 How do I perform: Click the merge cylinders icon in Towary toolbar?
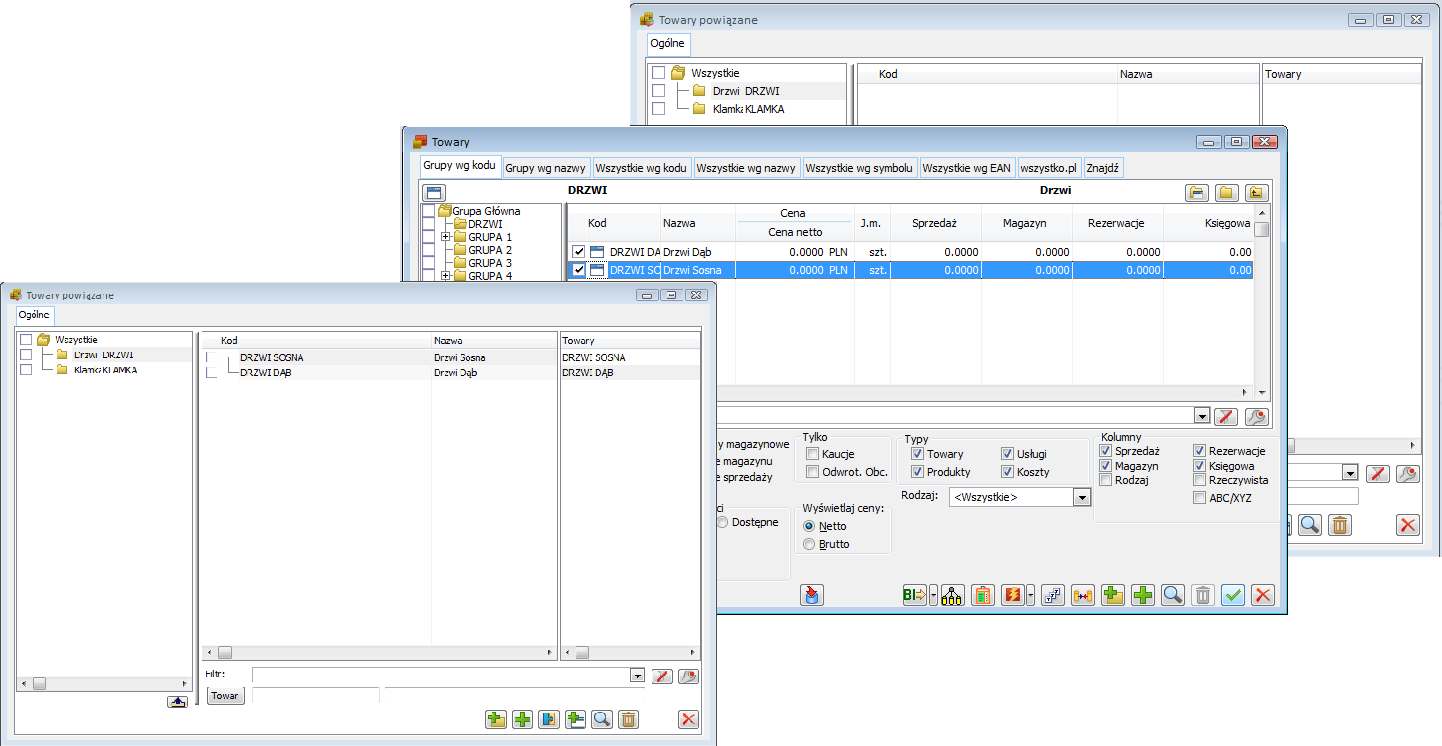coord(1083,595)
